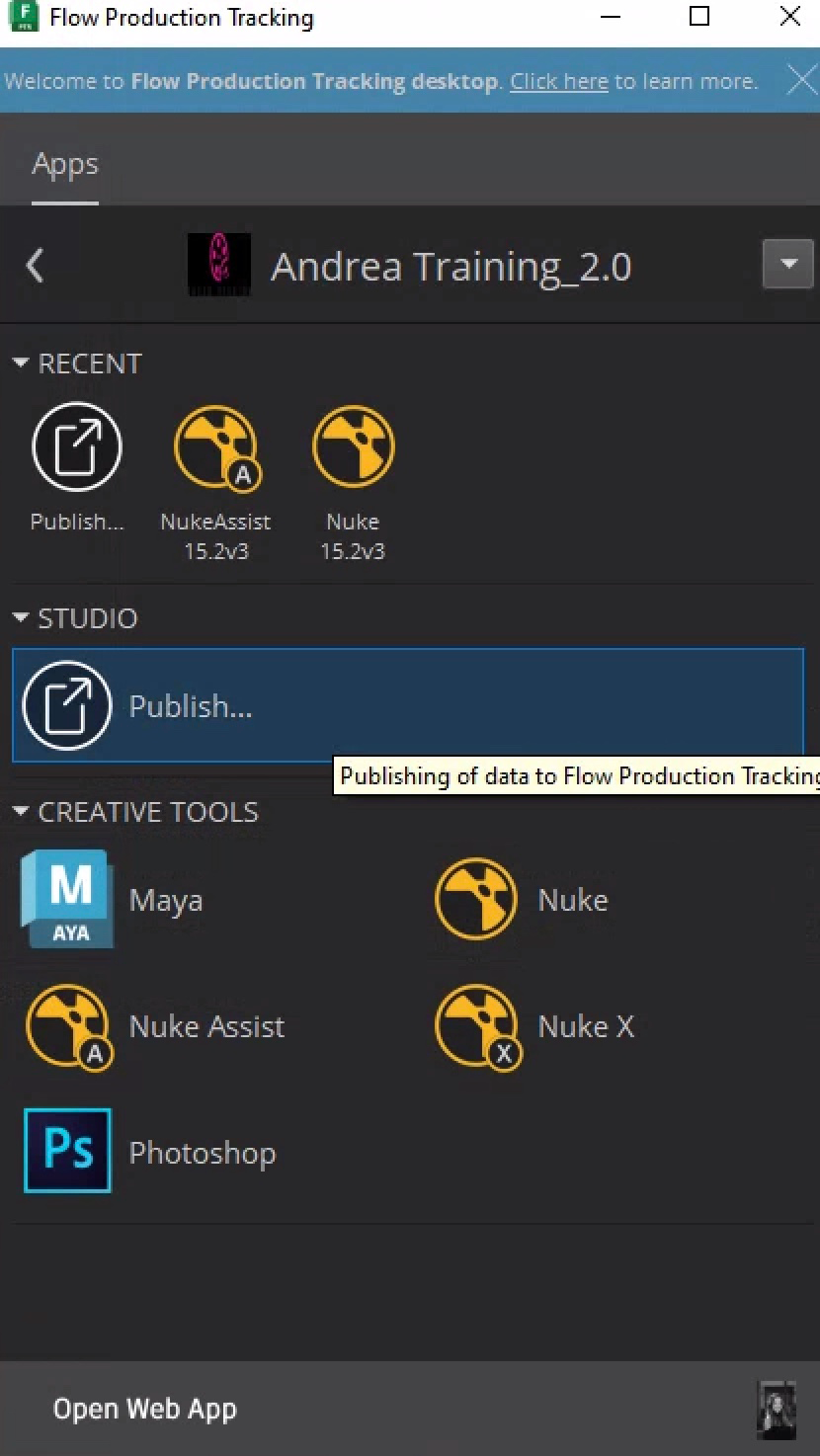Open the project dropdown menu arrow
820x1456 pixels.
click(787, 265)
